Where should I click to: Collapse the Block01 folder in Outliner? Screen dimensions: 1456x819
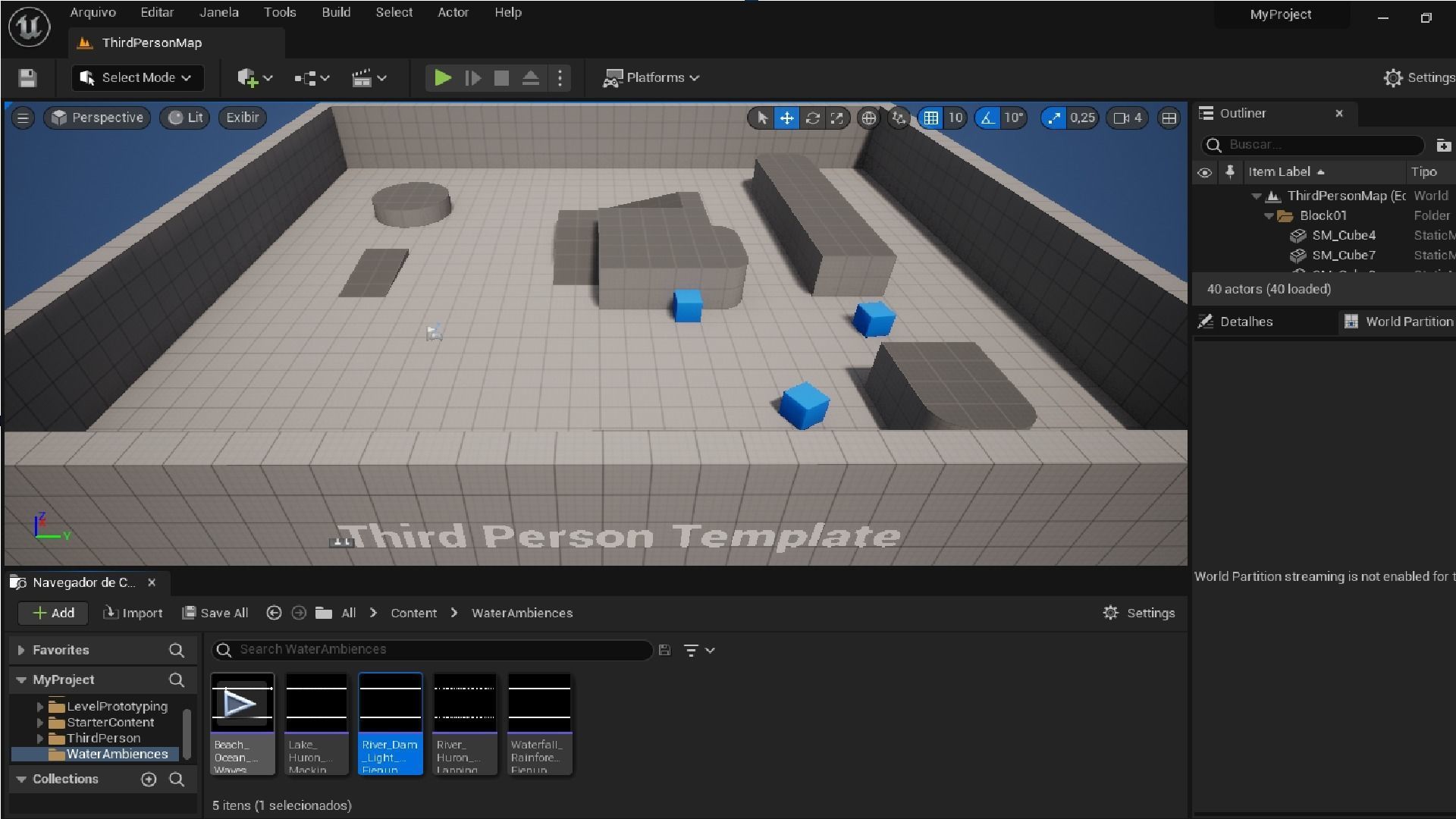(1269, 215)
